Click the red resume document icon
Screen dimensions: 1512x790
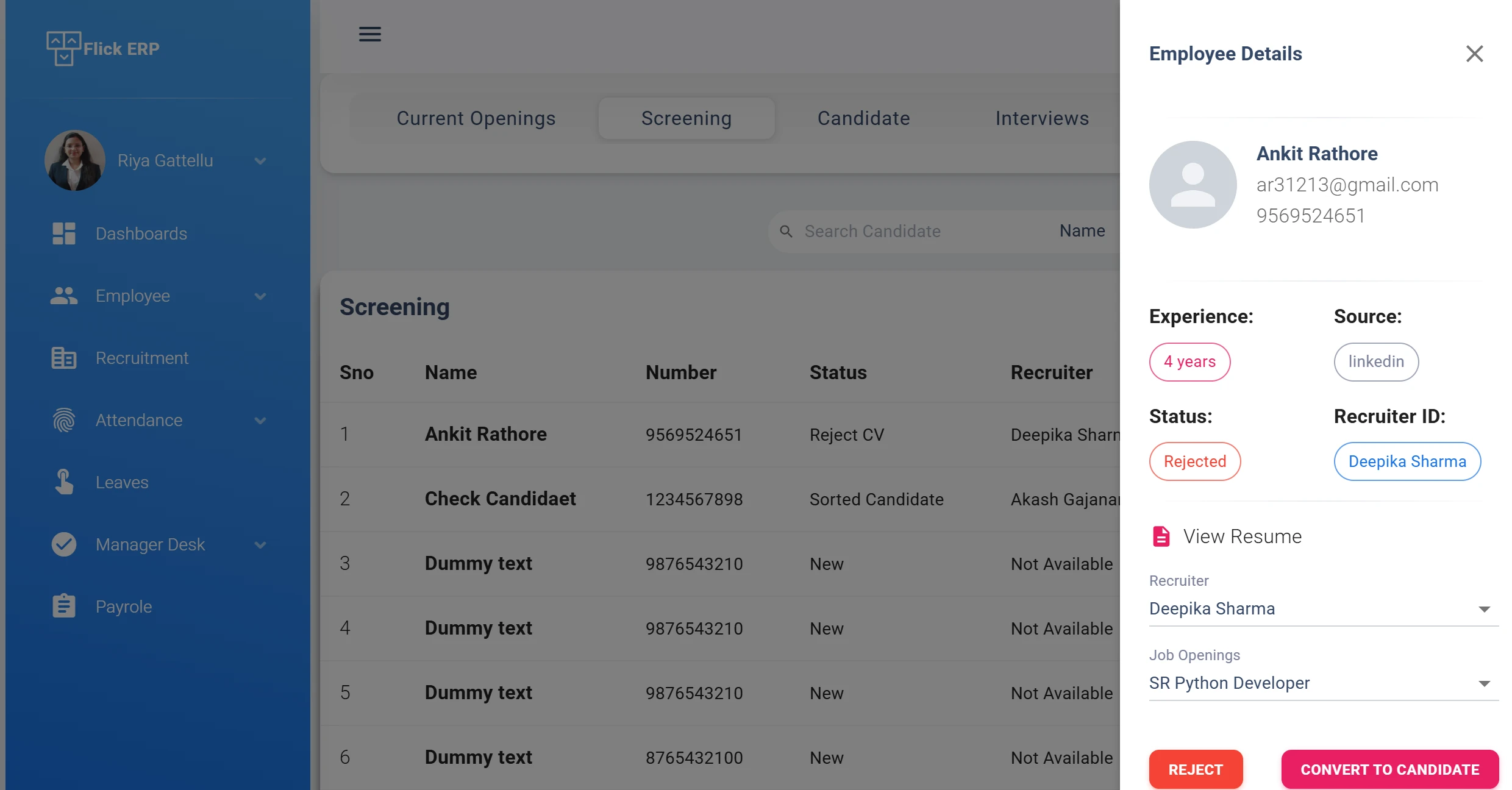point(1161,536)
